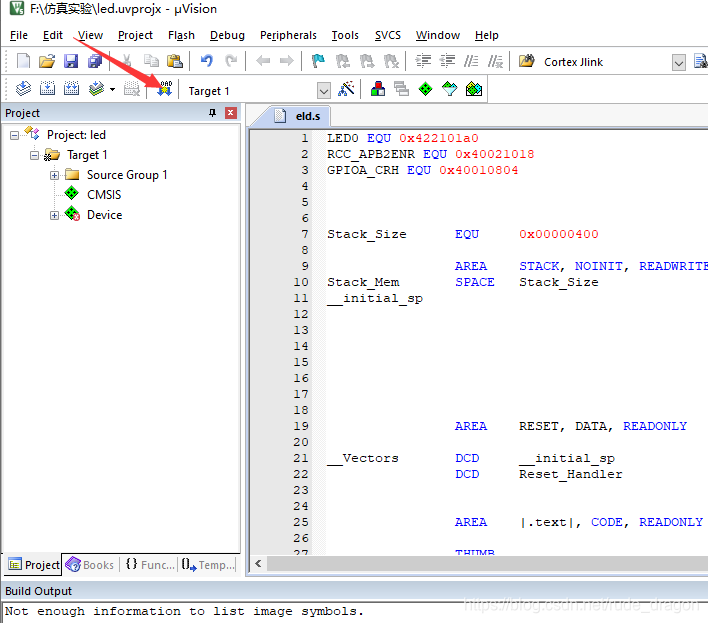Build target files icon

[47, 89]
